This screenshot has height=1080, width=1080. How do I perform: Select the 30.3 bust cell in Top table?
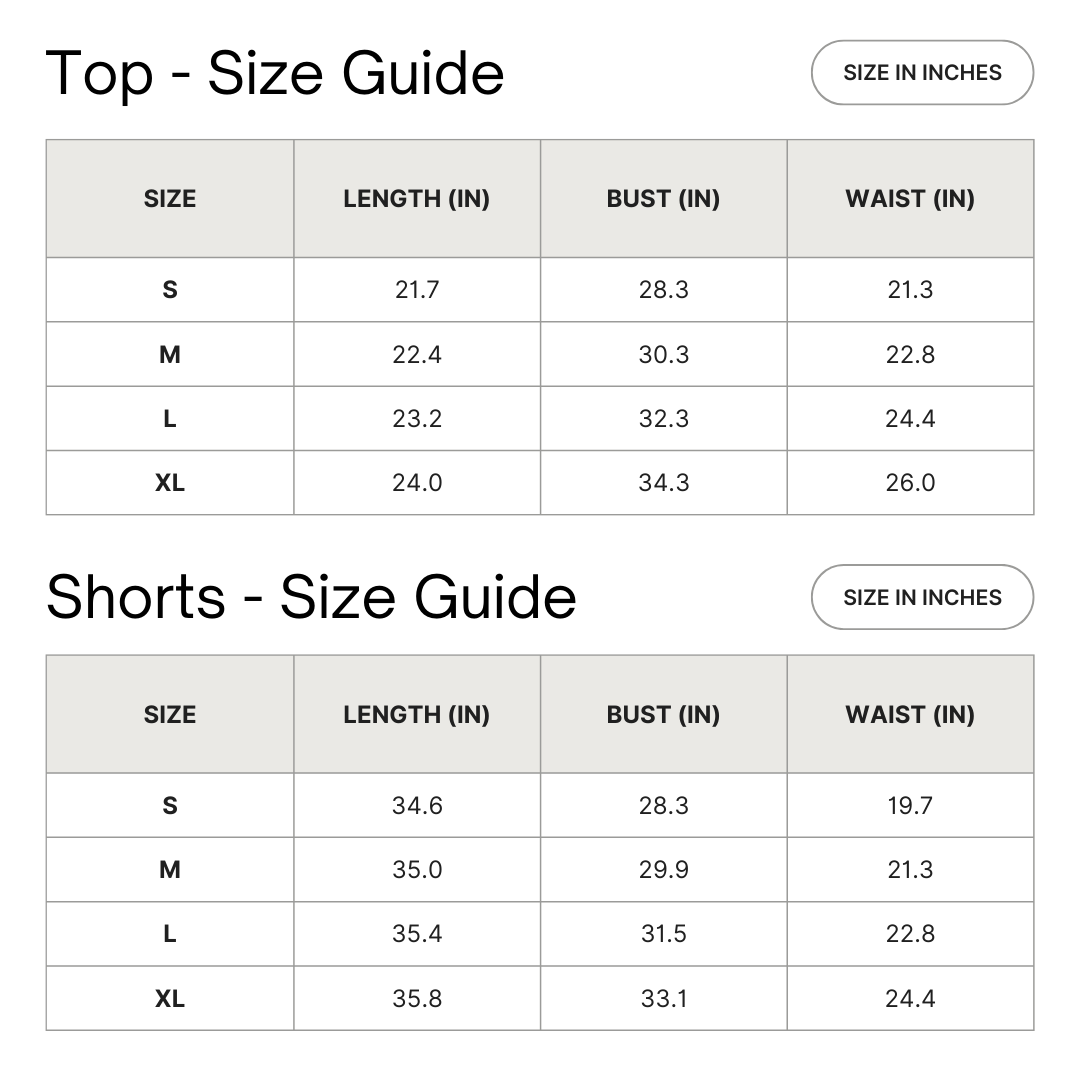click(663, 354)
